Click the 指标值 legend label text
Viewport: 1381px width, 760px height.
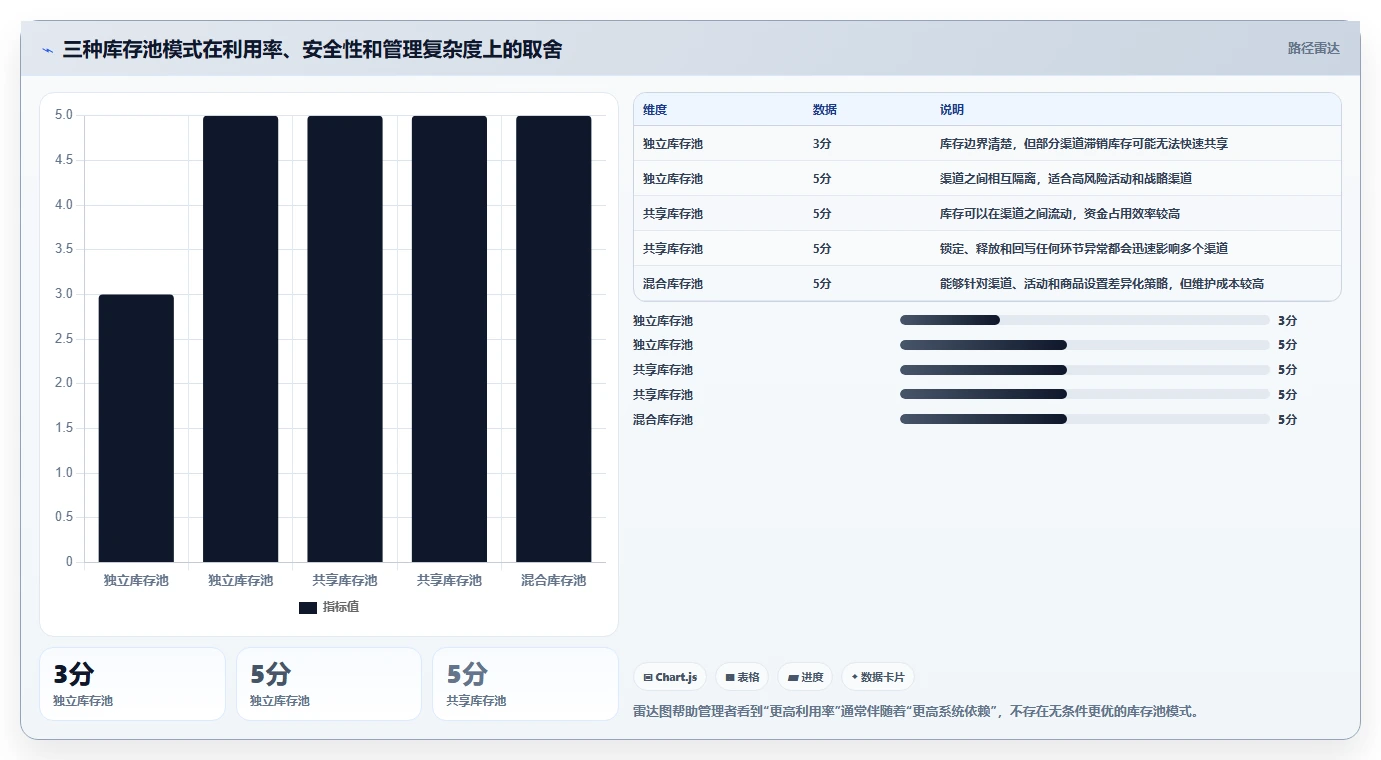click(x=341, y=608)
